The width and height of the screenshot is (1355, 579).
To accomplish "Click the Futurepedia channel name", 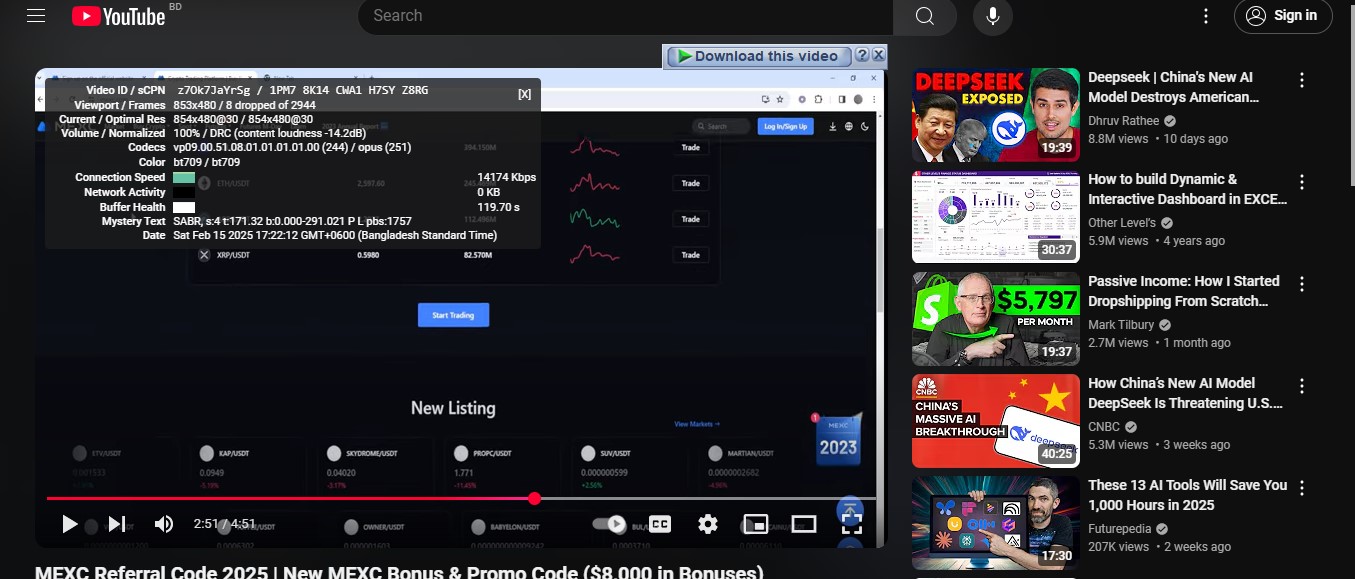I will [1122, 529].
